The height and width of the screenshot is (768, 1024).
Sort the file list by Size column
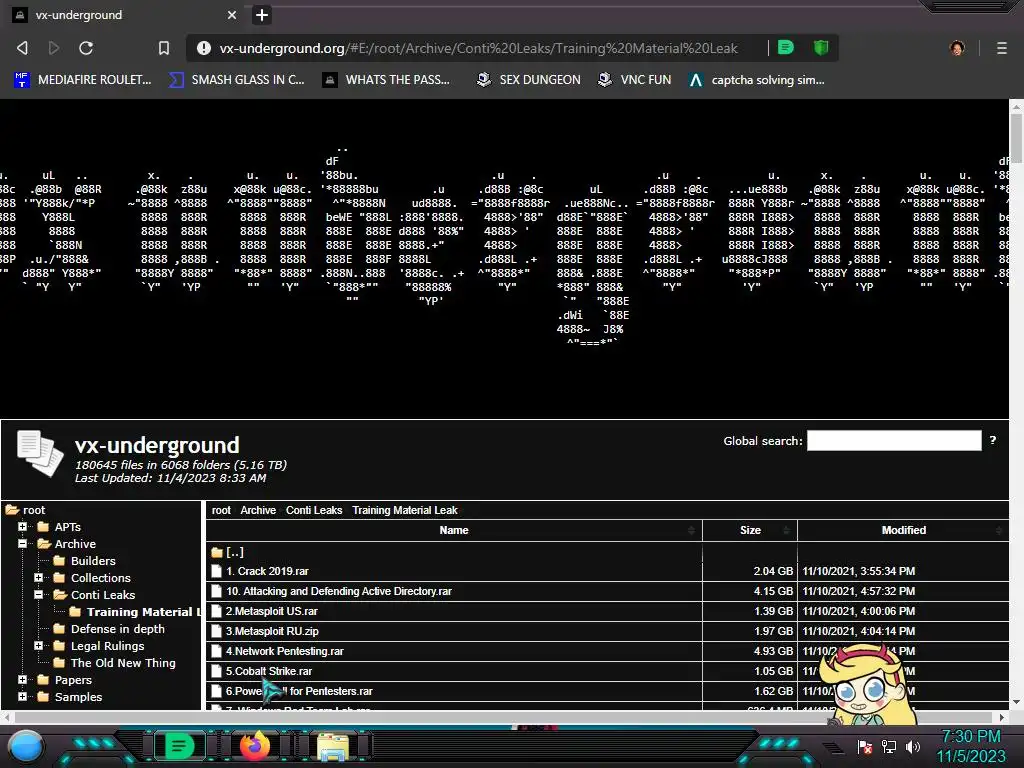point(750,530)
